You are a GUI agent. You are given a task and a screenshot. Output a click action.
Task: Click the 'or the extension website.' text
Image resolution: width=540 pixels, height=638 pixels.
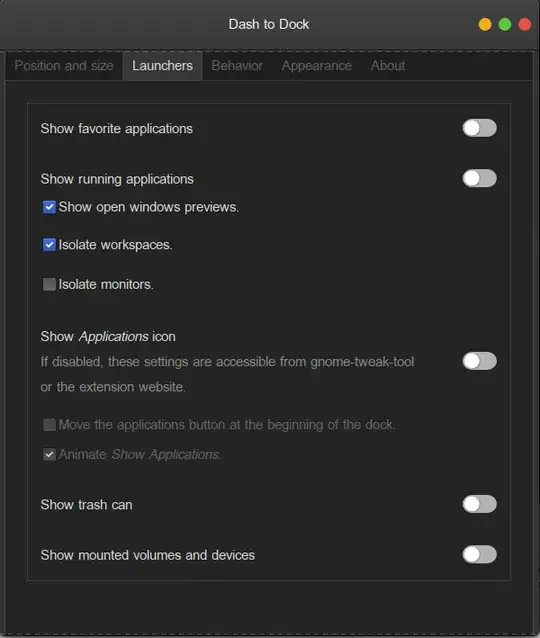coord(113,387)
